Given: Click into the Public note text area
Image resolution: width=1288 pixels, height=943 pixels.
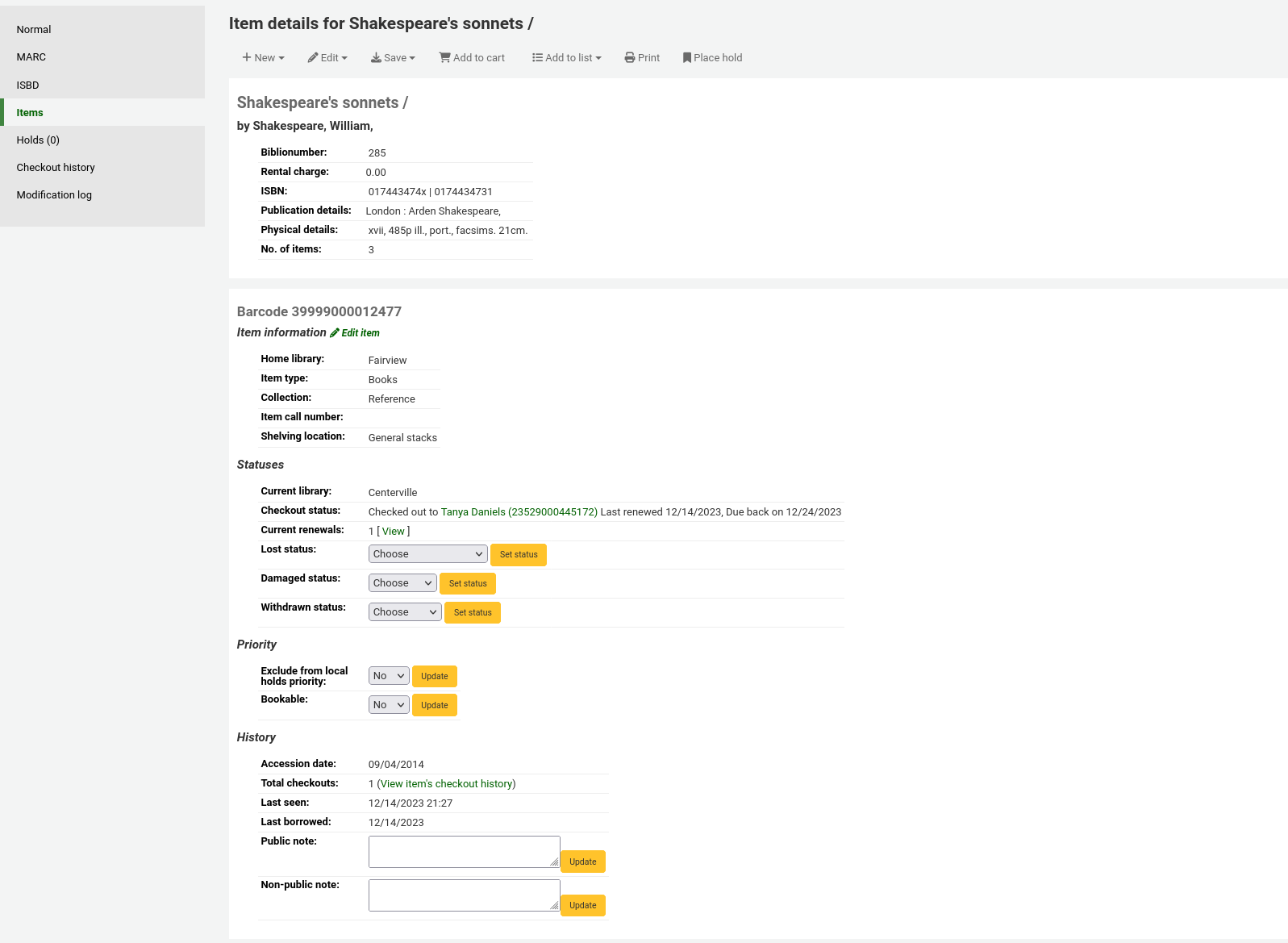Looking at the screenshot, I should 464,852.
